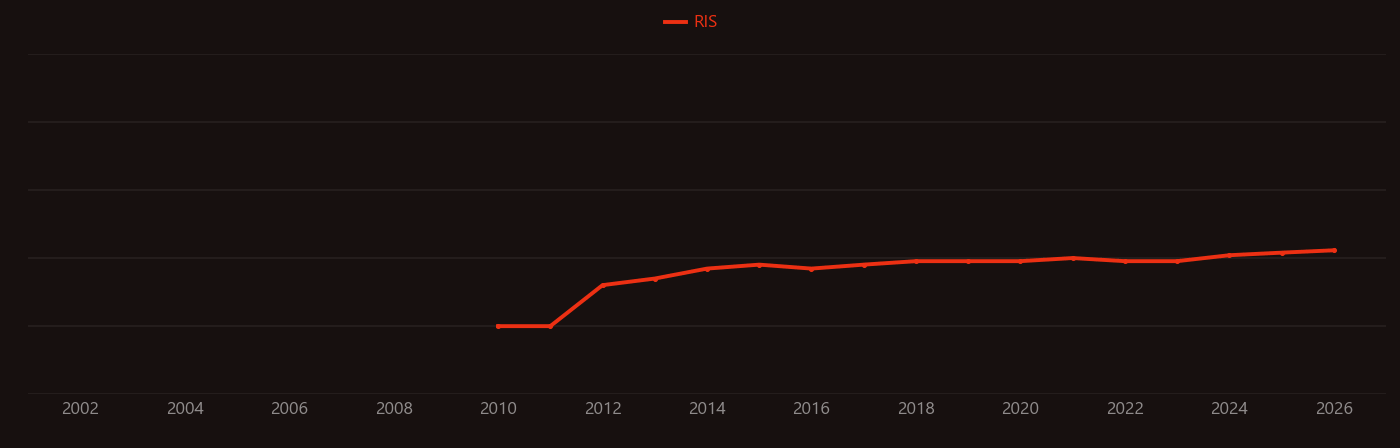Click the 2010 x-axis label

pos(498,409)
